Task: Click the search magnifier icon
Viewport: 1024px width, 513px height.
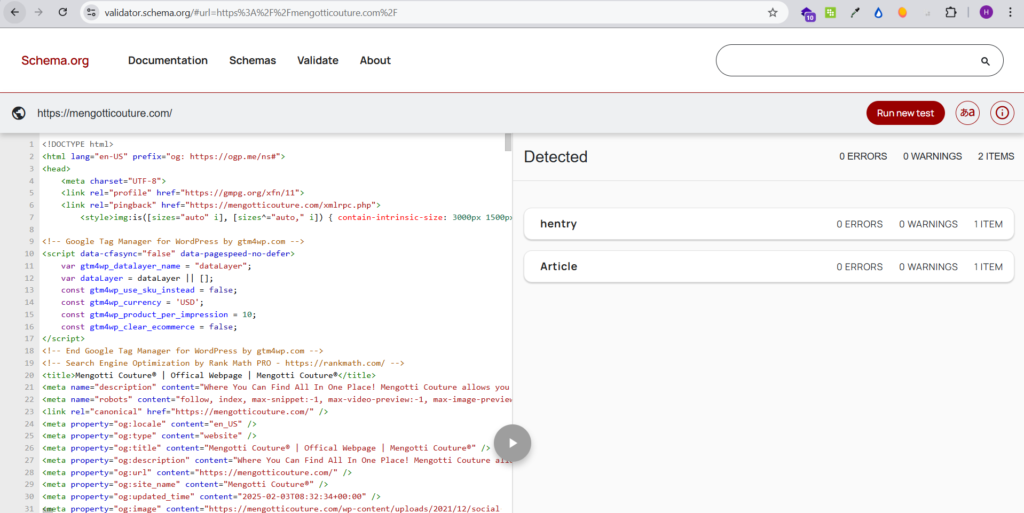Action: (x=985, y=61)
